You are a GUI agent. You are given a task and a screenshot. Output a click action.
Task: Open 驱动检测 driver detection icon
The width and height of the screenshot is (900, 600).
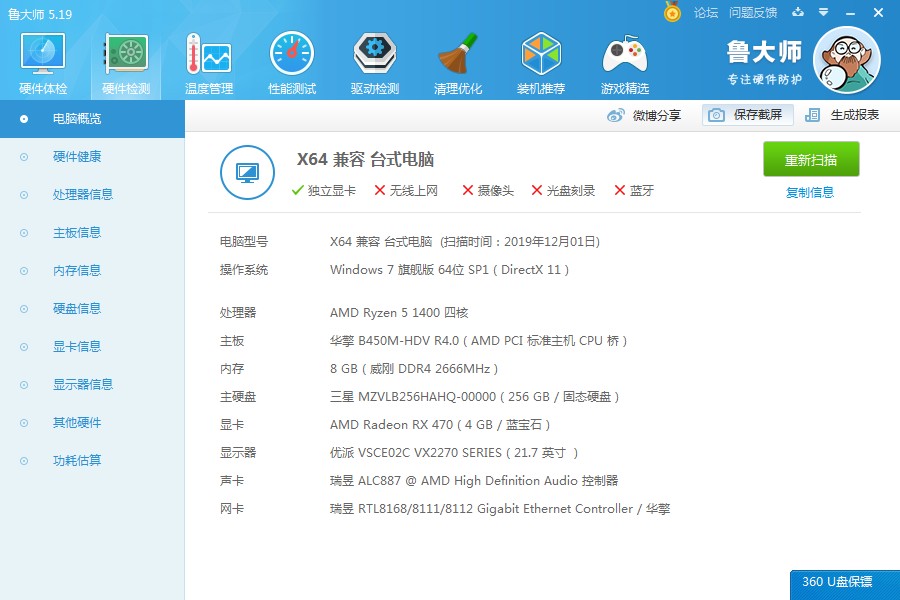[x=375, y=53]
